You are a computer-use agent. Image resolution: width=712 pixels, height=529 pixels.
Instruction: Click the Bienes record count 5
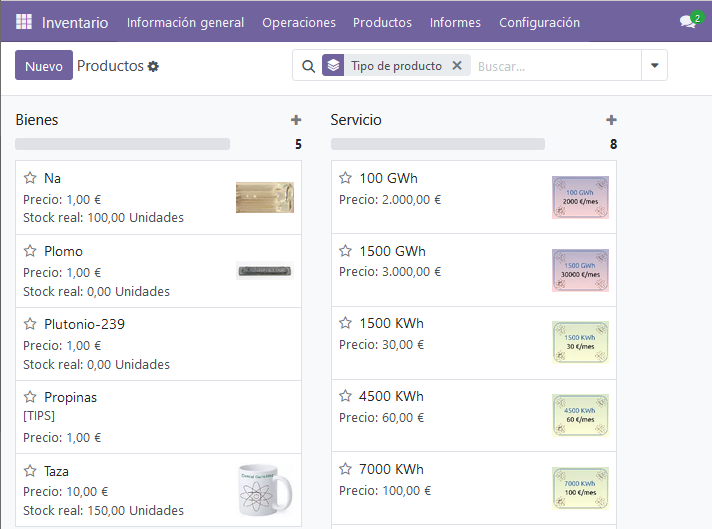[298, 144]
